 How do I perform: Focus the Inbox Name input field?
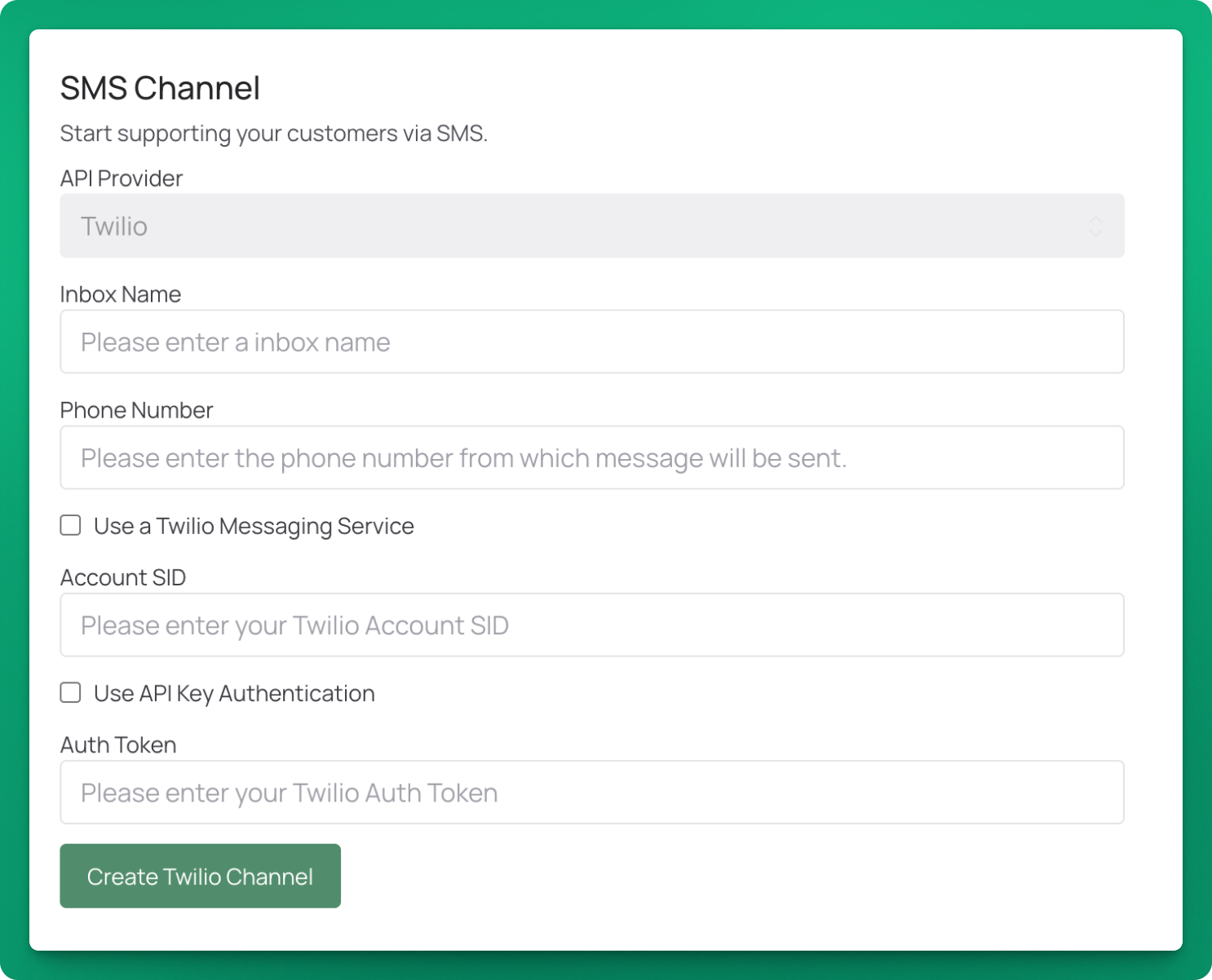(x=592, y=342)
